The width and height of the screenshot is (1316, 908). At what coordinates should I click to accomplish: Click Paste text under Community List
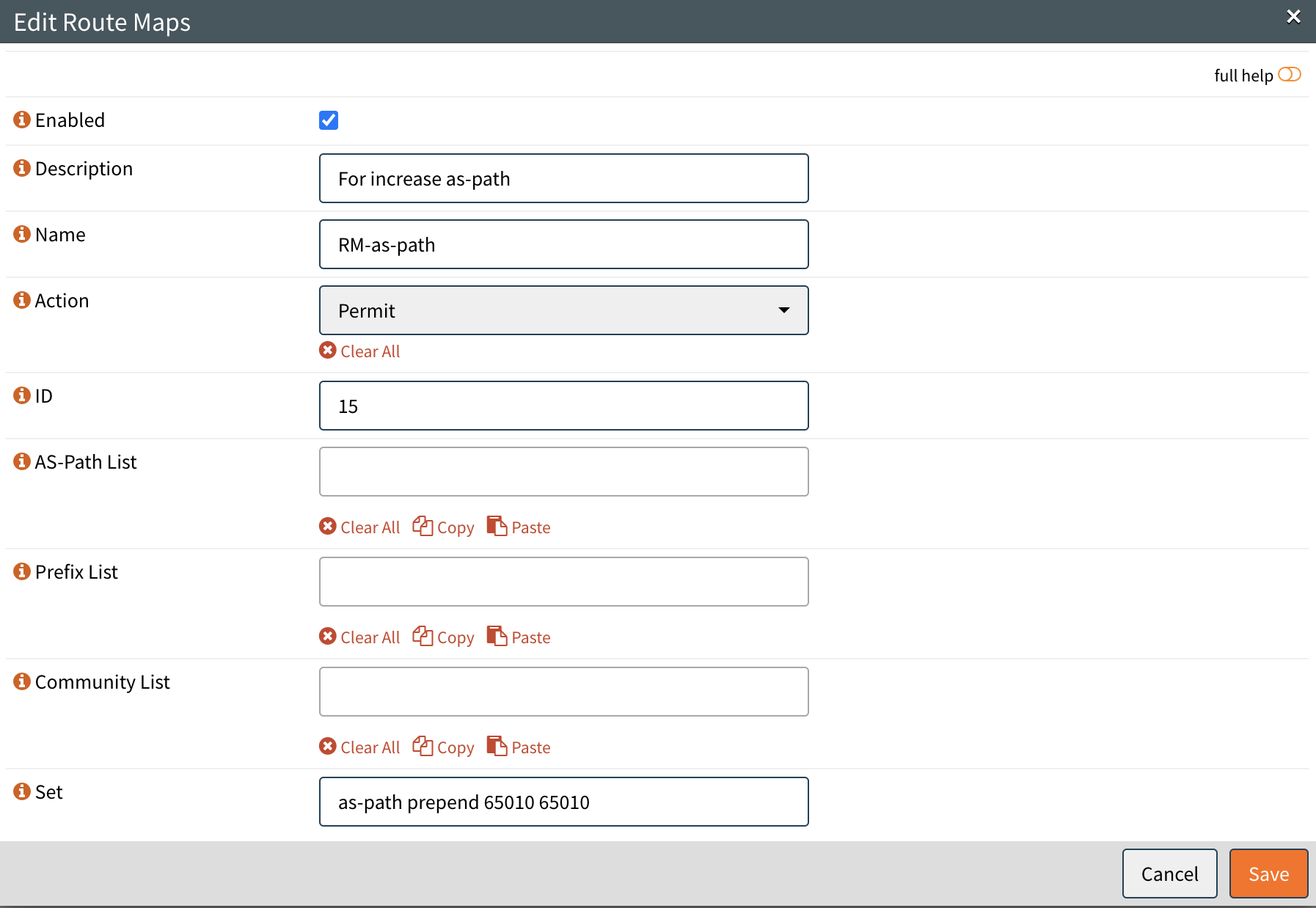[x=531, y=747]
